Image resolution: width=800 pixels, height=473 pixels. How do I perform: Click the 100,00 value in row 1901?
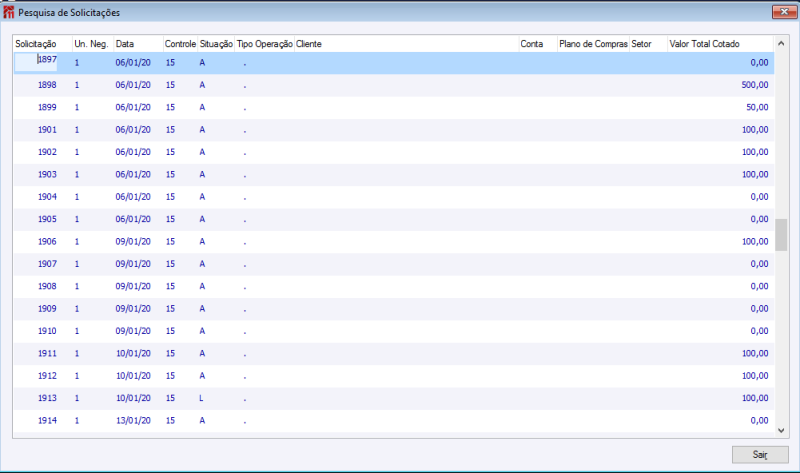point(755,130)
